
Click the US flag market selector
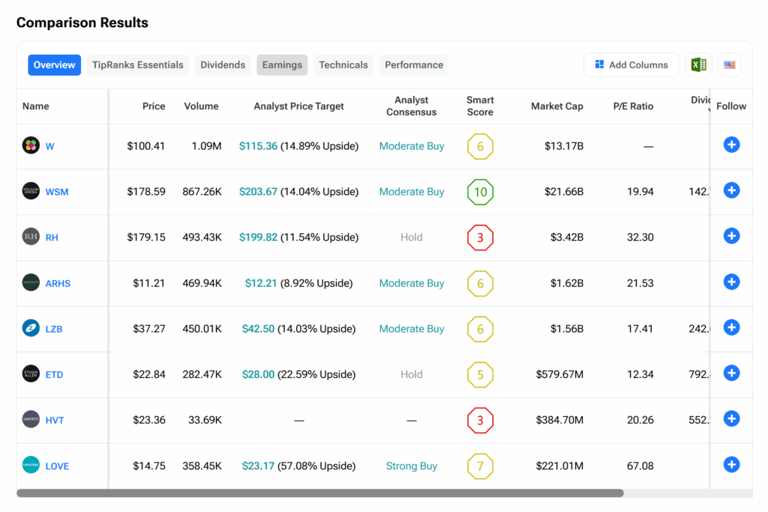[729, 65]
